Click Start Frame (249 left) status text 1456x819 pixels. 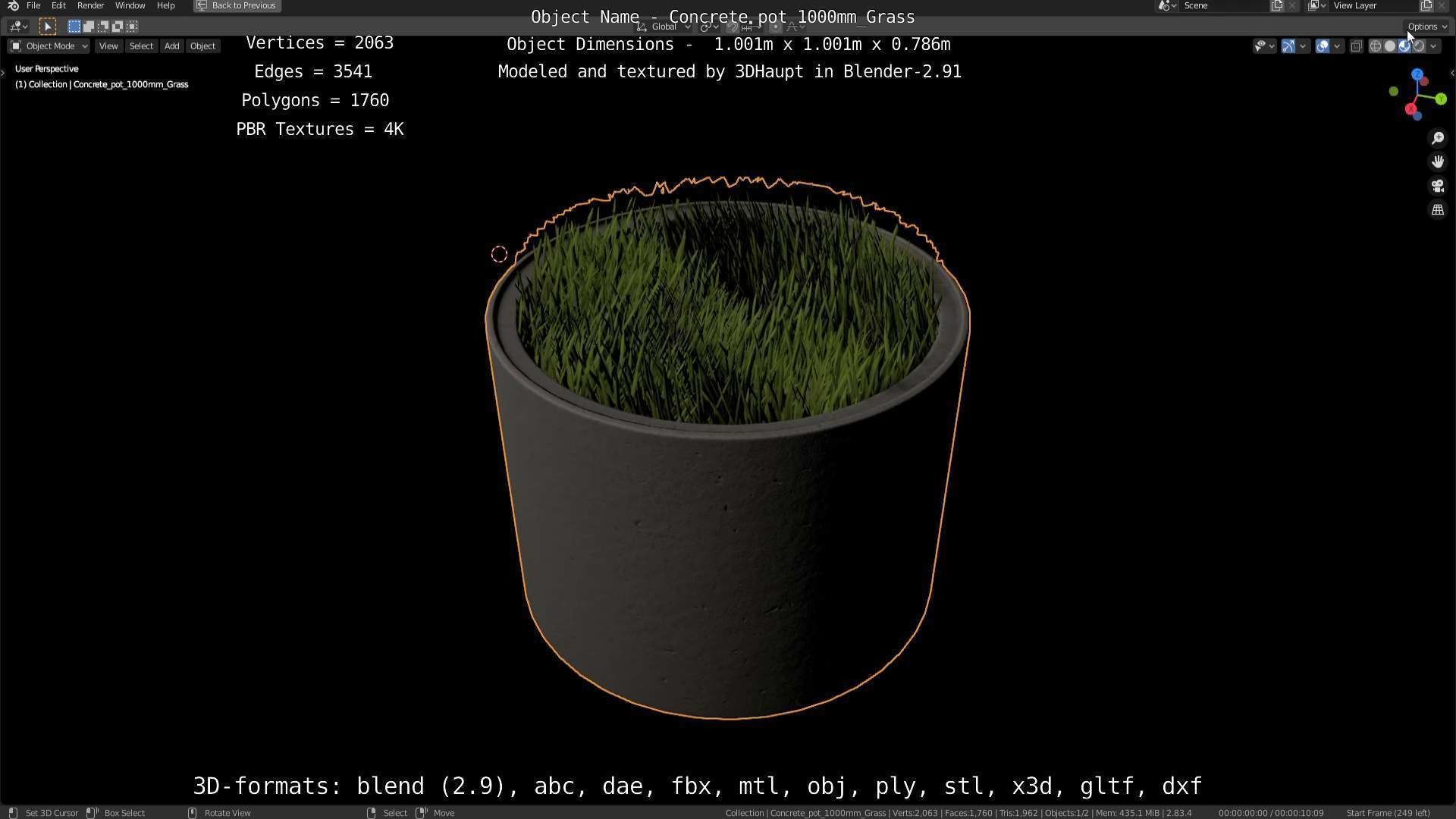point(1388,813)
